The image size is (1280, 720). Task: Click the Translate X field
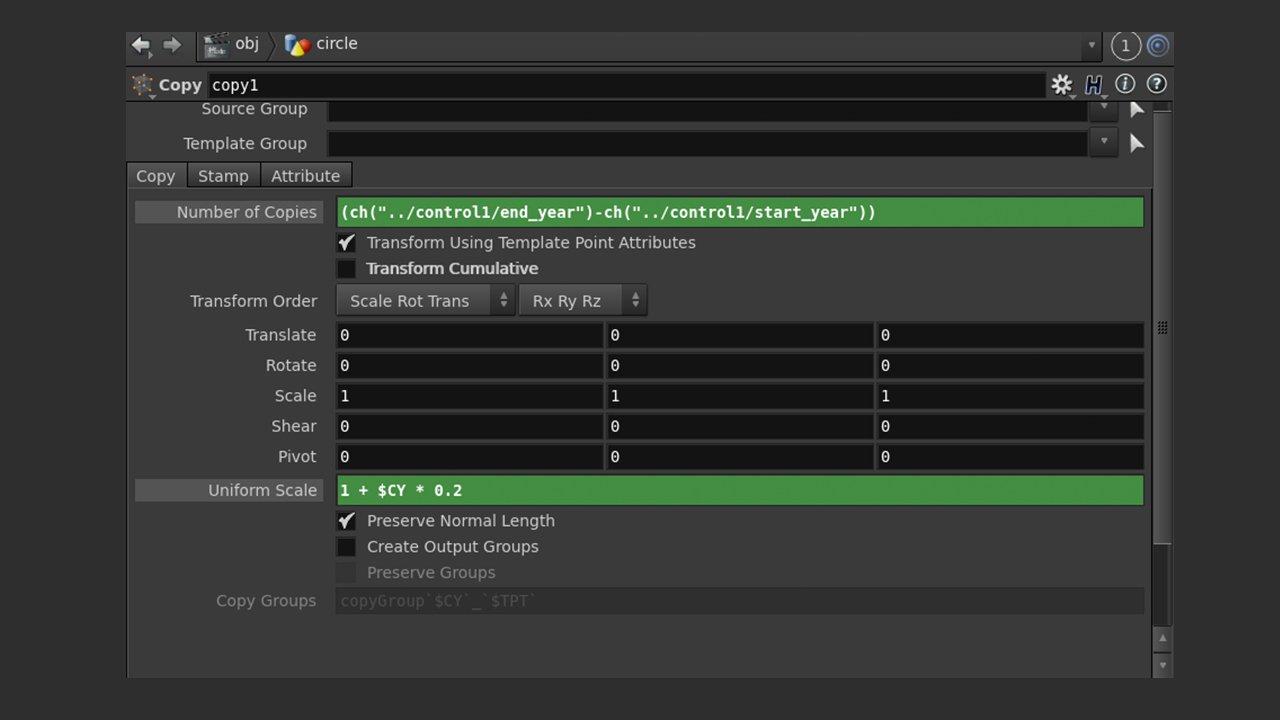click(x=469, y=335)
